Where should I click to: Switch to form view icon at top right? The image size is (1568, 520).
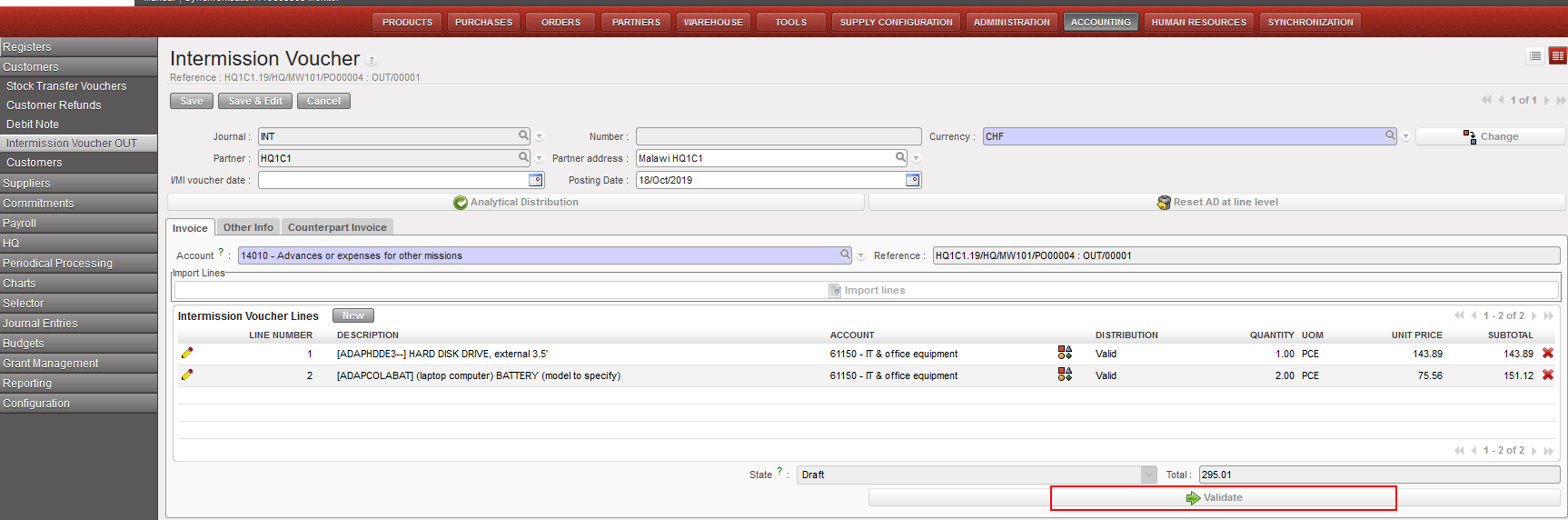(1557, 56)
